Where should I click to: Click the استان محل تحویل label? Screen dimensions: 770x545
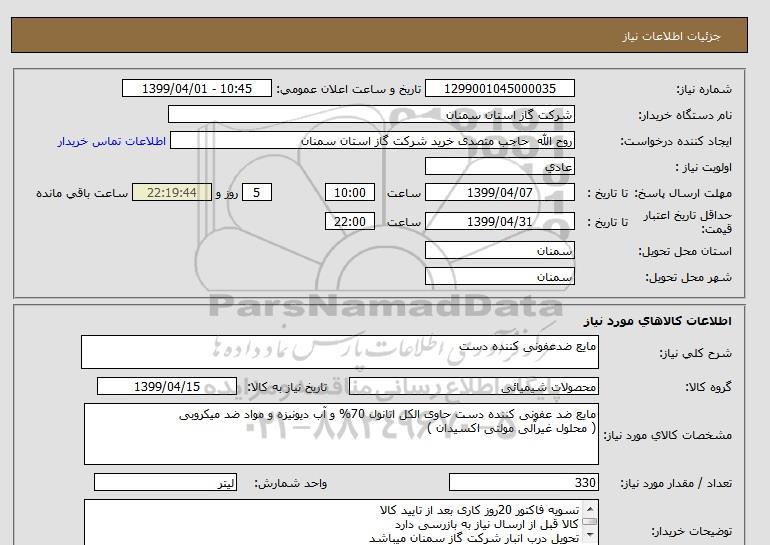(685, 251)
